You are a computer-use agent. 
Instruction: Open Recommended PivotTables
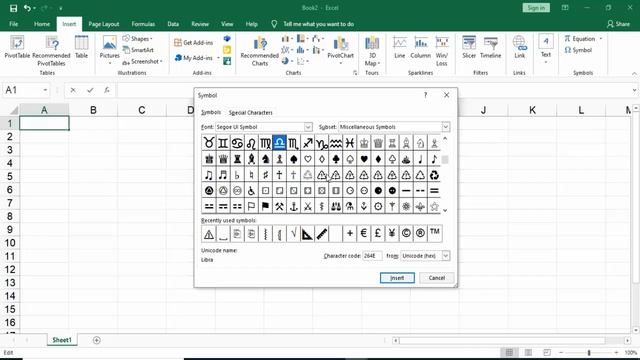51,51
